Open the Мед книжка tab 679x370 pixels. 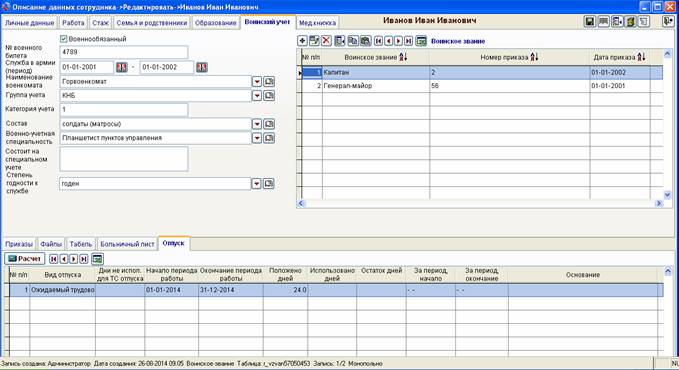pyautogui.click(x=317, y=23)
